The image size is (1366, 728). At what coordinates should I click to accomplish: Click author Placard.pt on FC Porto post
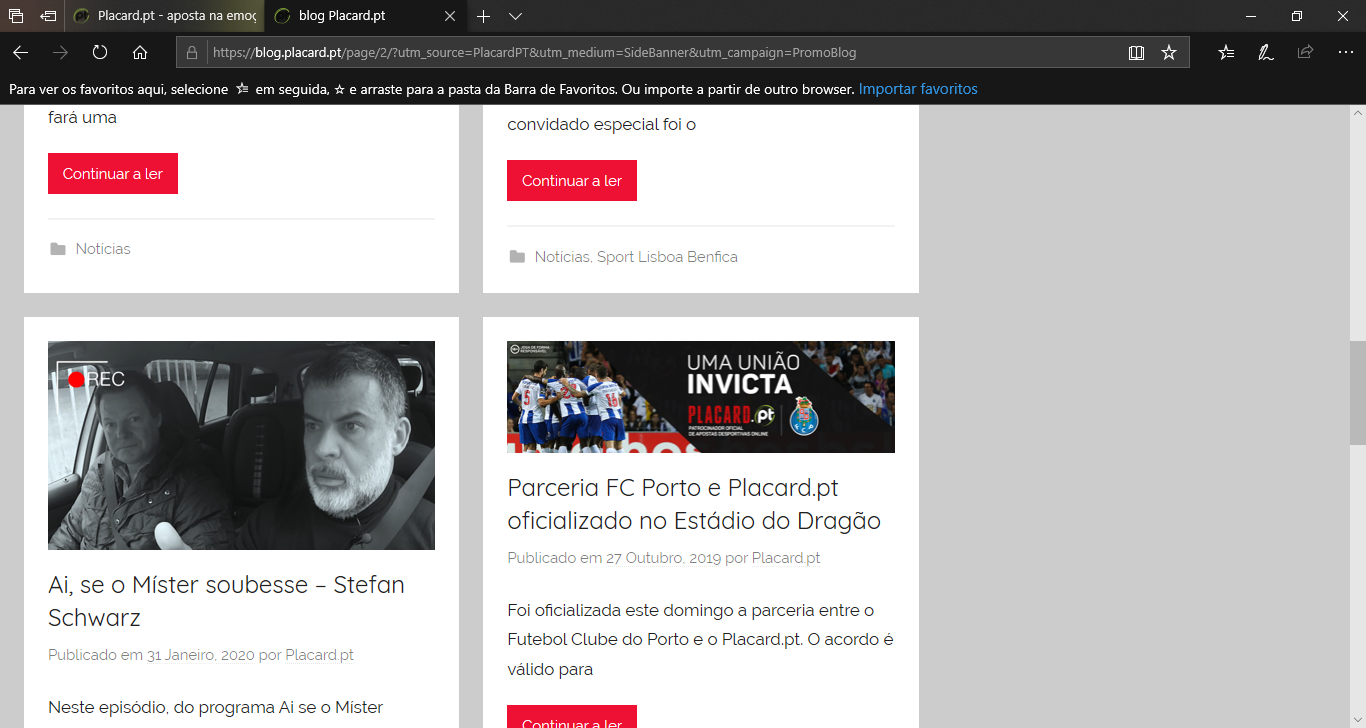[786, 558]
